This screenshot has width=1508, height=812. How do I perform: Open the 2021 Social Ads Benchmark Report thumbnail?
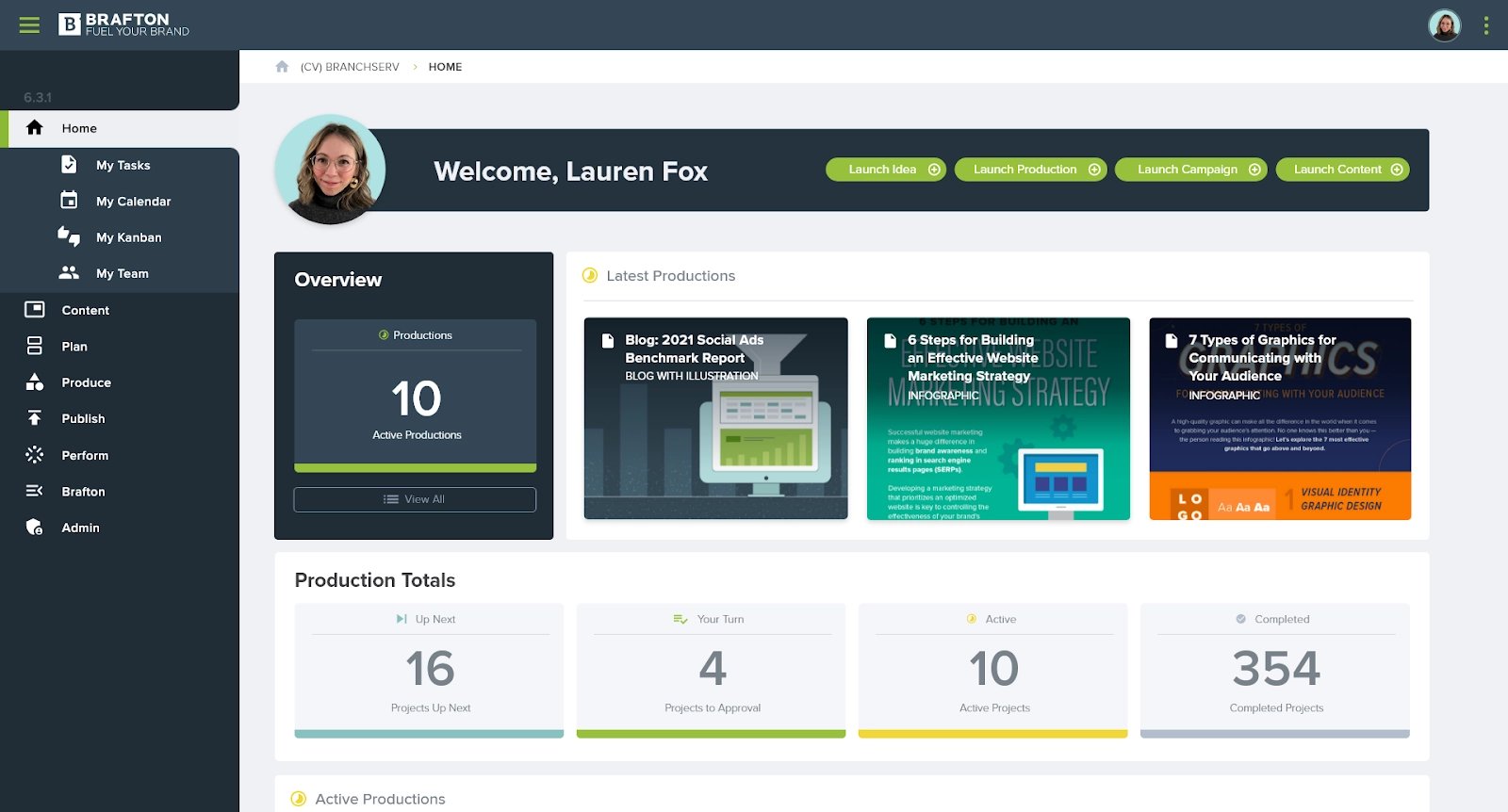tap(715, 418)
